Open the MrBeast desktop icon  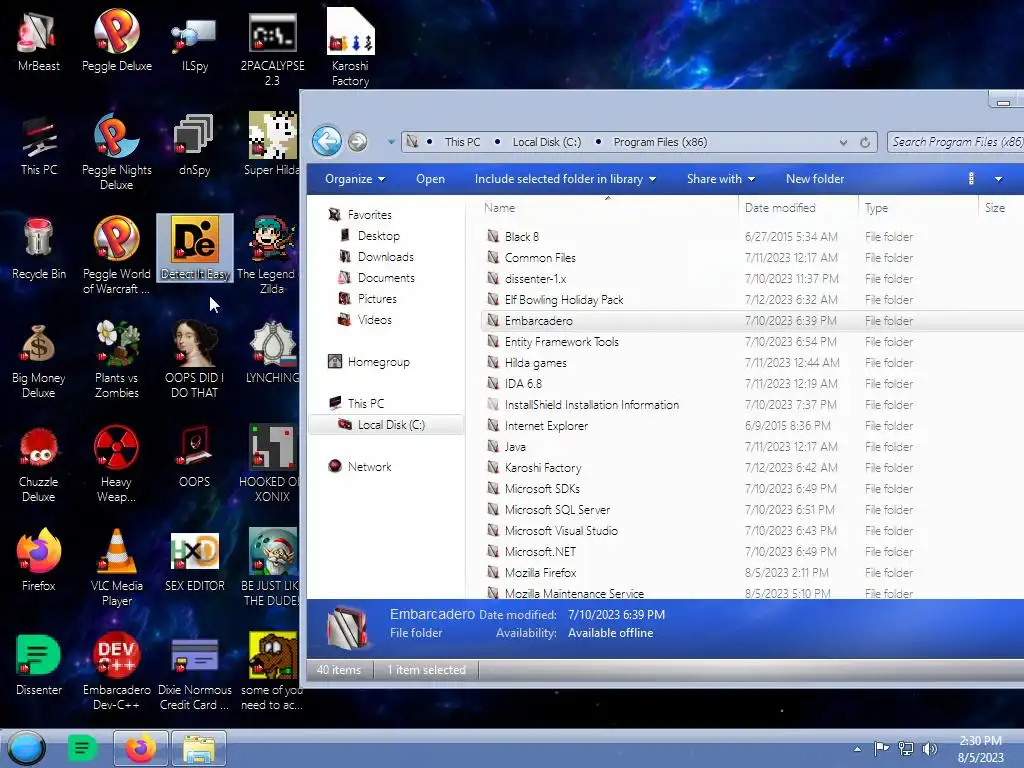[38, 40]
